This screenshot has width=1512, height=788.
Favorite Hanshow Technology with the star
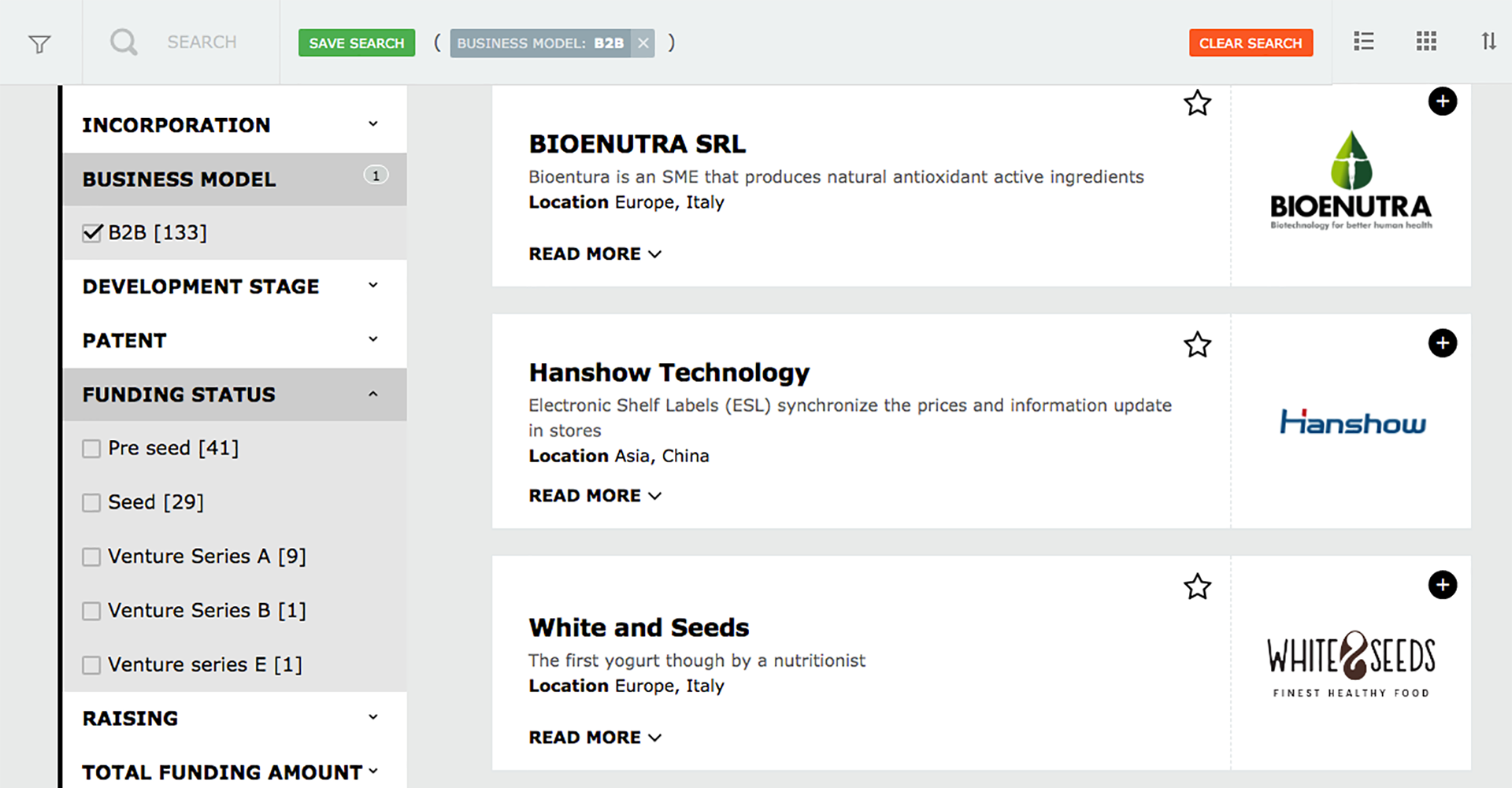1198,345
